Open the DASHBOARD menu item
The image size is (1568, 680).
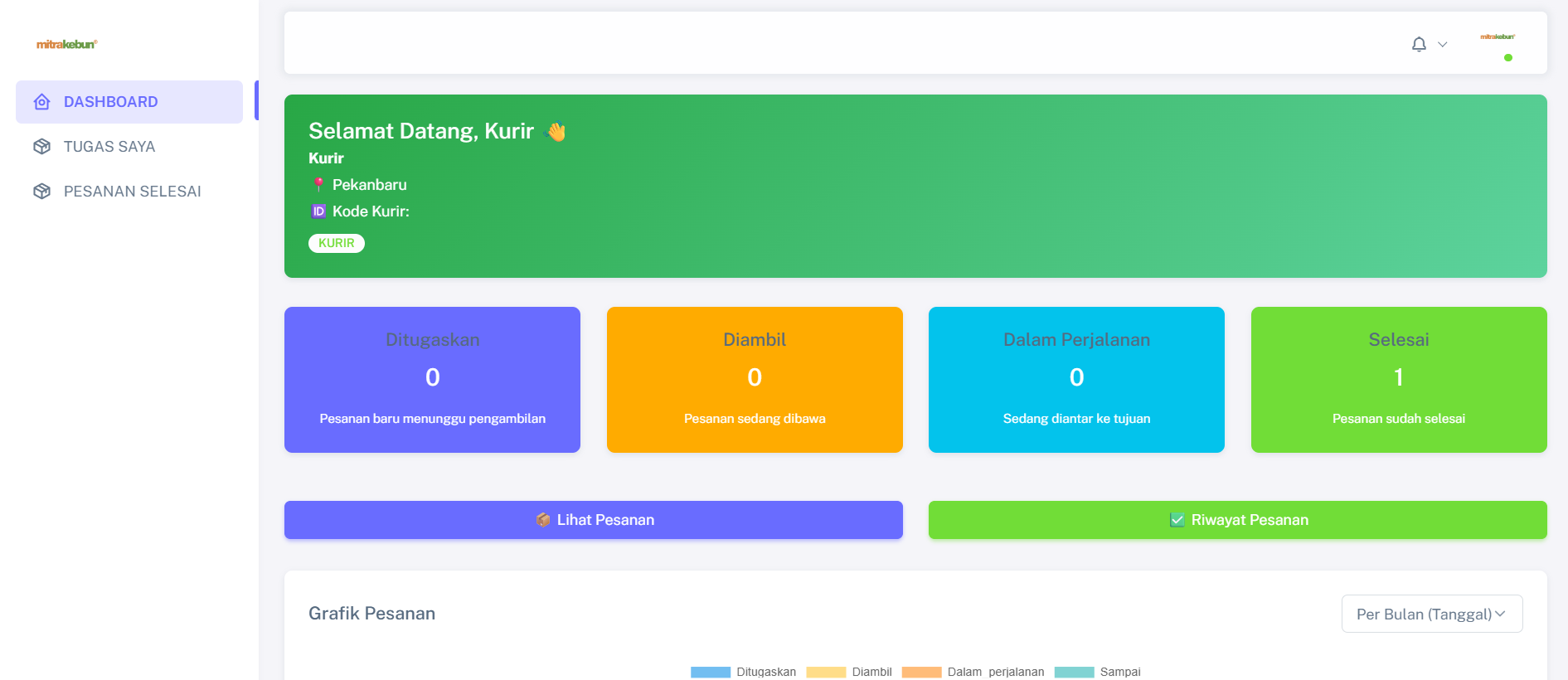129,102
